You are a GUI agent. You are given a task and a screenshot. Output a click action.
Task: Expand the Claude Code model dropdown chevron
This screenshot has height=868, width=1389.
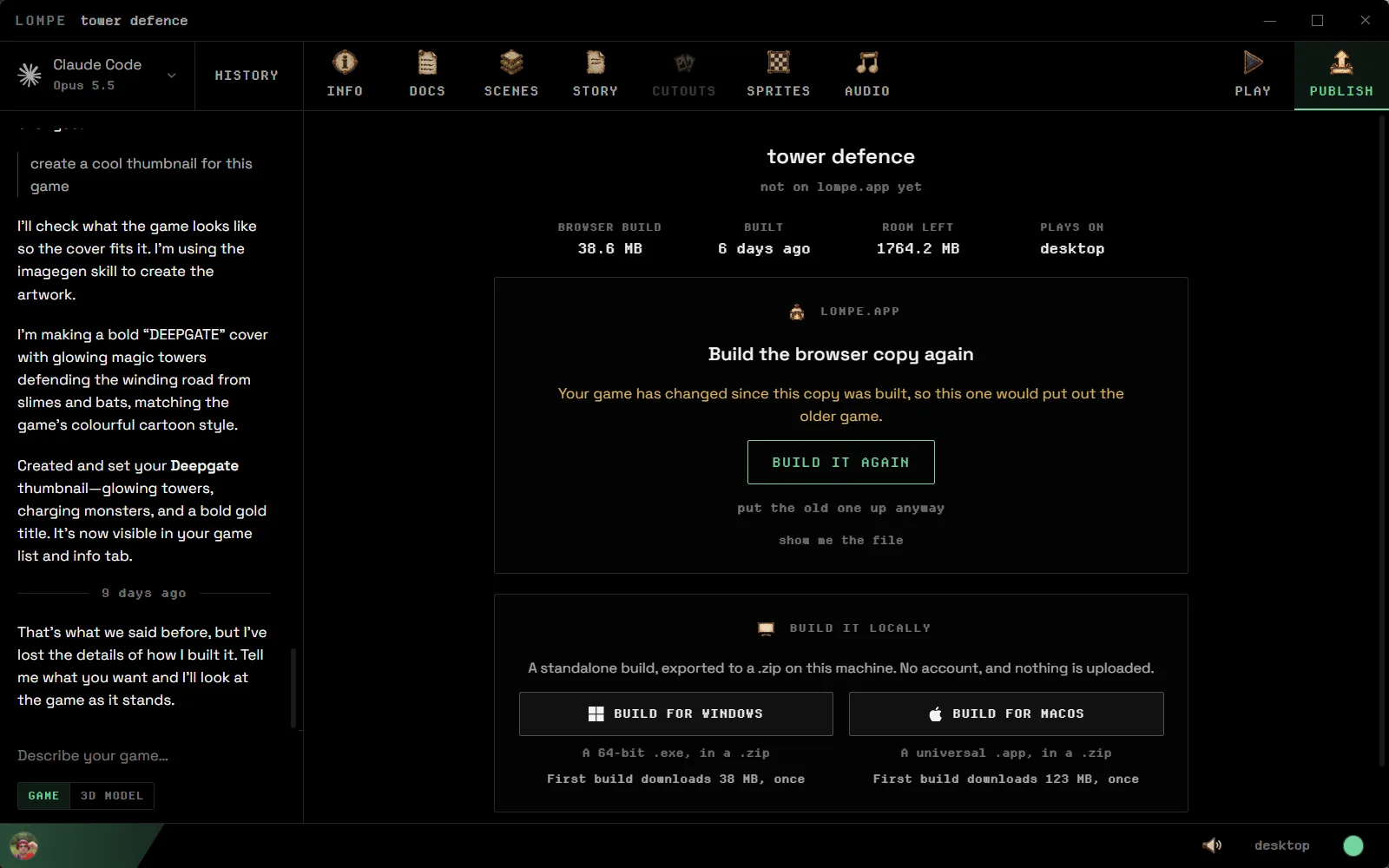point(172,76)
